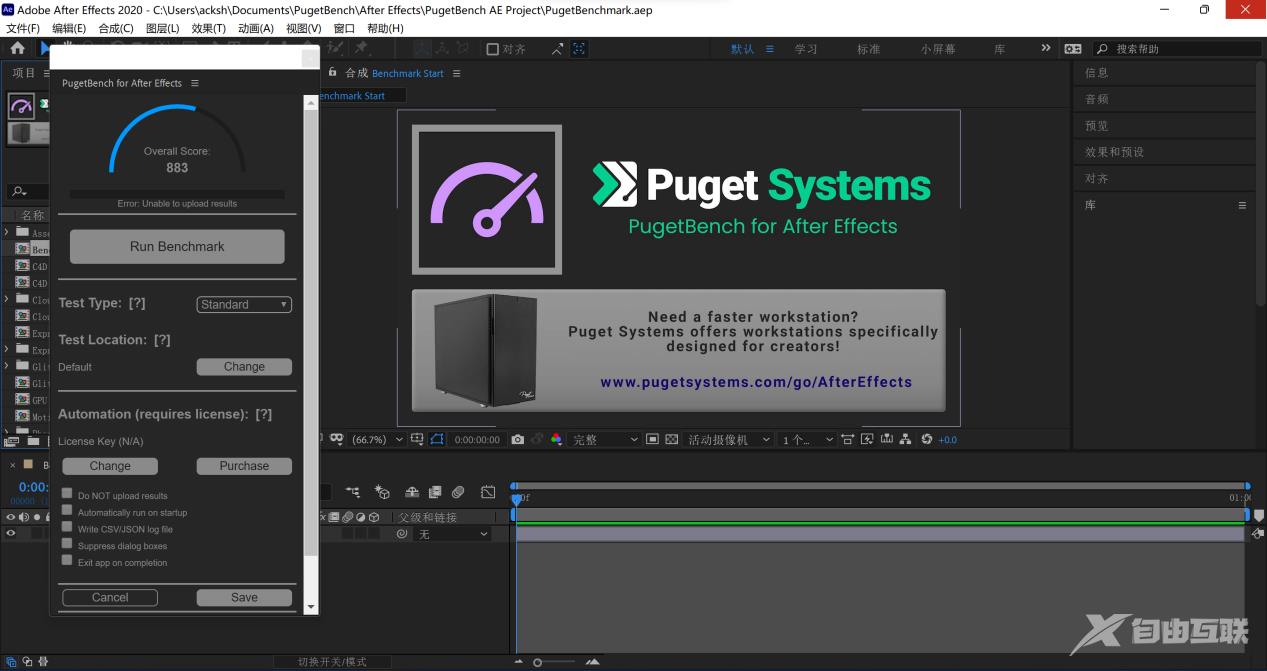This screenshot has width=1267, height=671.
Task: Open PugetBench panel hamburger menu
Action: pyautogui.click(x=194, y=83)
